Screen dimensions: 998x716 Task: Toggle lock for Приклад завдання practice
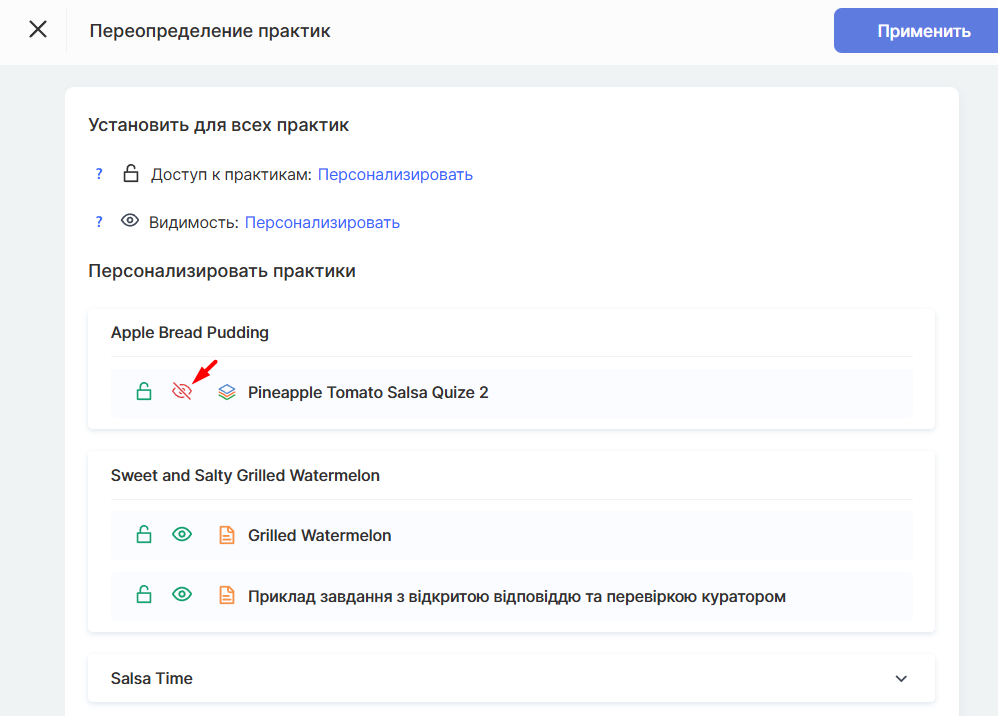coord(144,594)
